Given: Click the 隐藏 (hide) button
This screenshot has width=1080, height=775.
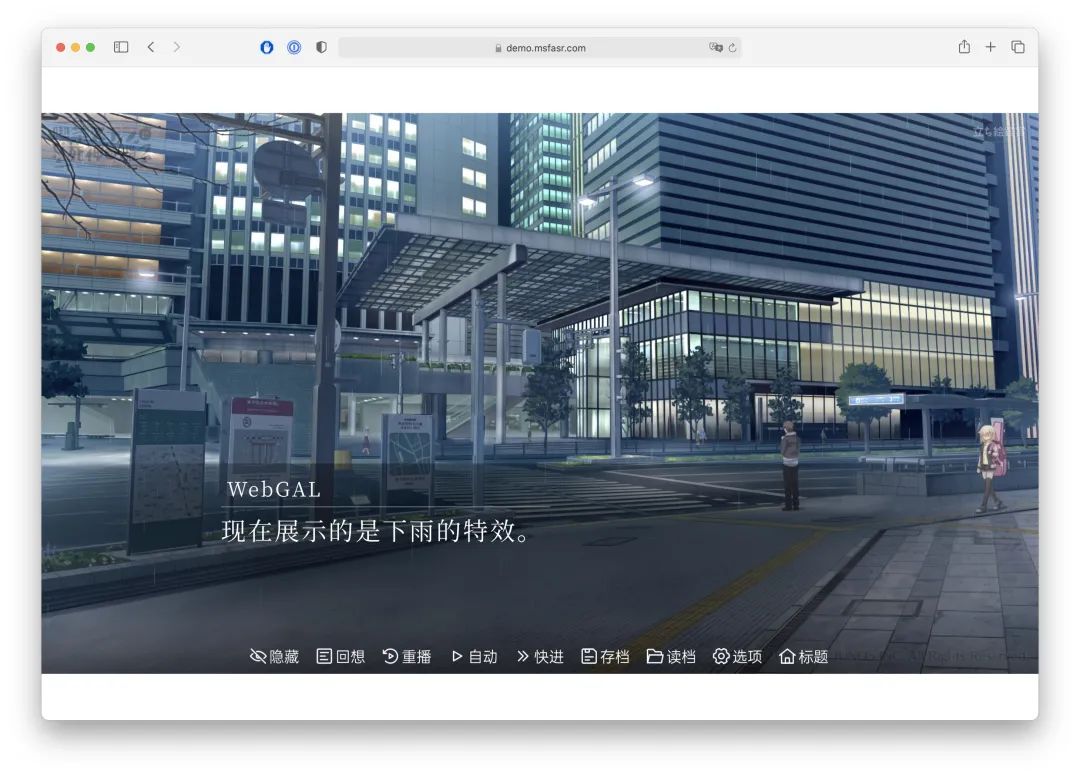Looking at the screenshot, I should point(274,657).
